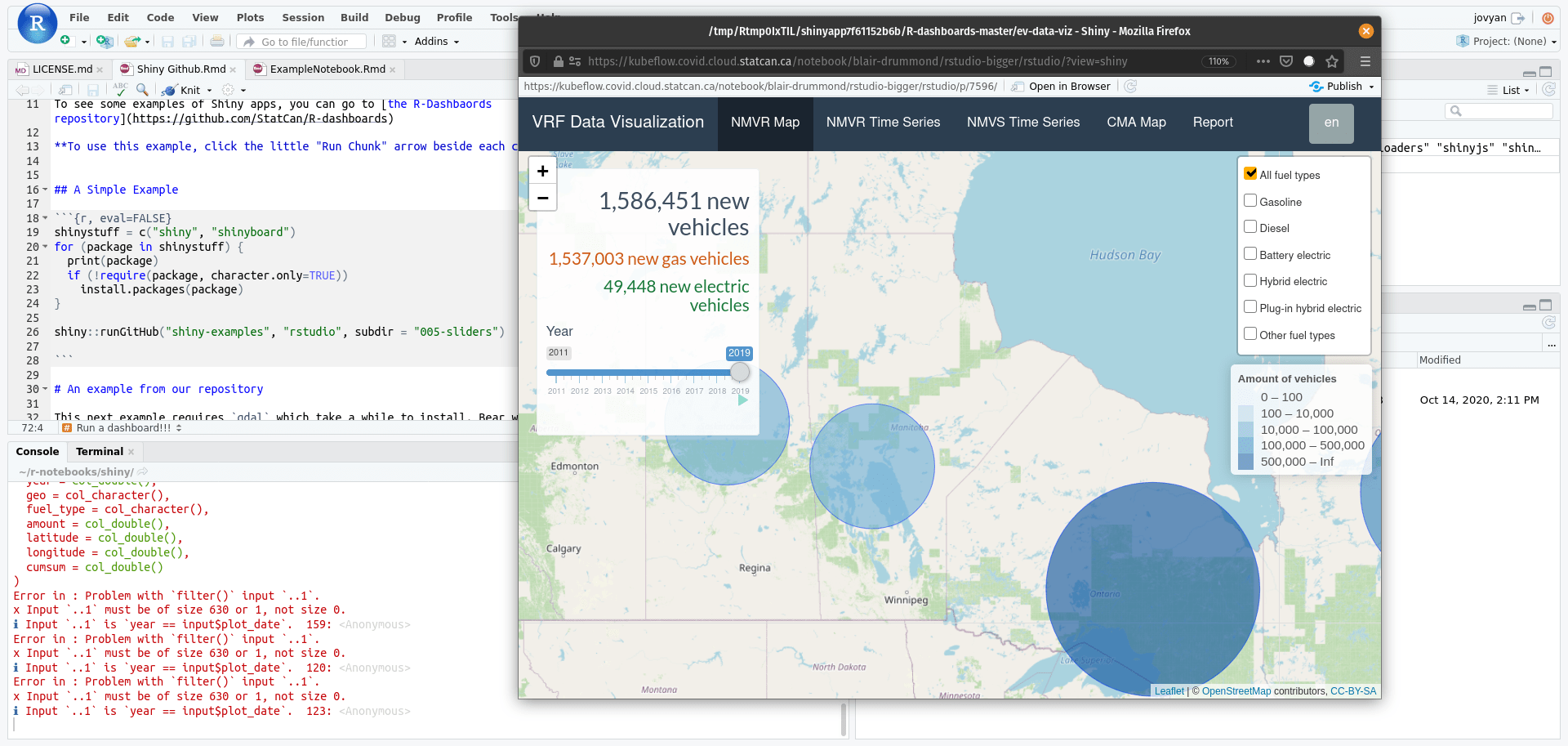Save all open documents
This screenshot has width=1568, height=746.
(189, 41)
